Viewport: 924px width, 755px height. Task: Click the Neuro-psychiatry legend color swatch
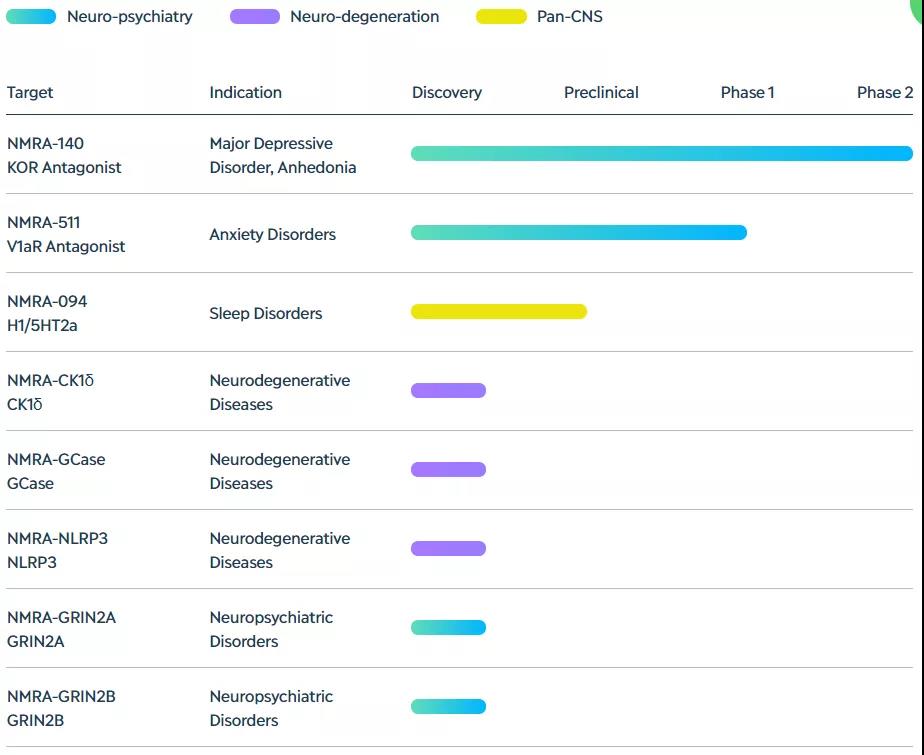coord(30,17)
